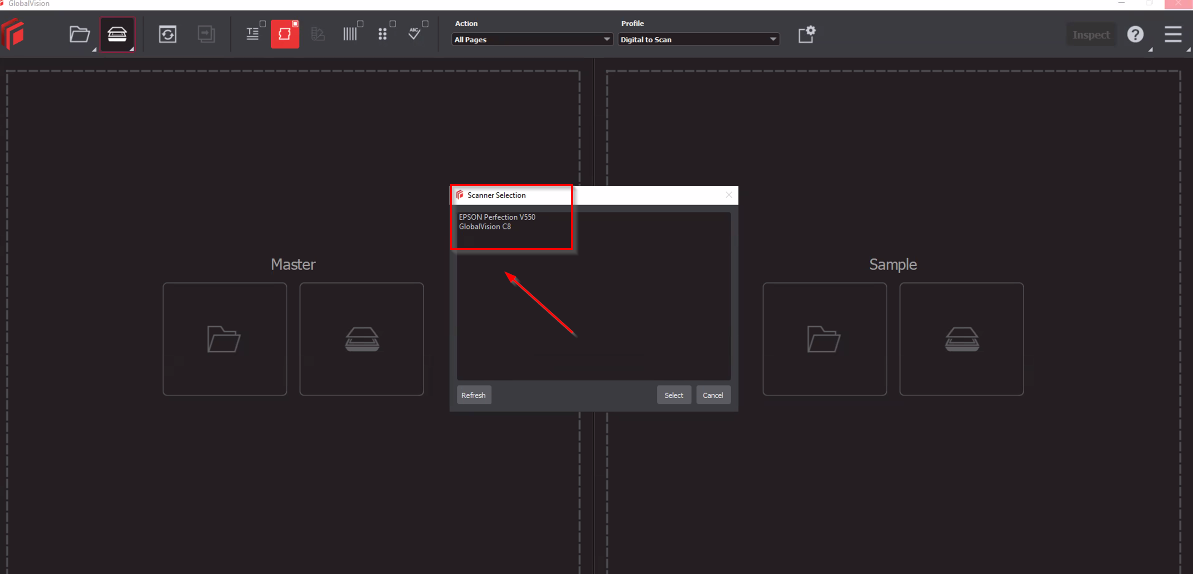This screenshot has width=1193, height=574.
Task: Click the Sample panel folder icon
Action: click(x=824, y=339)
